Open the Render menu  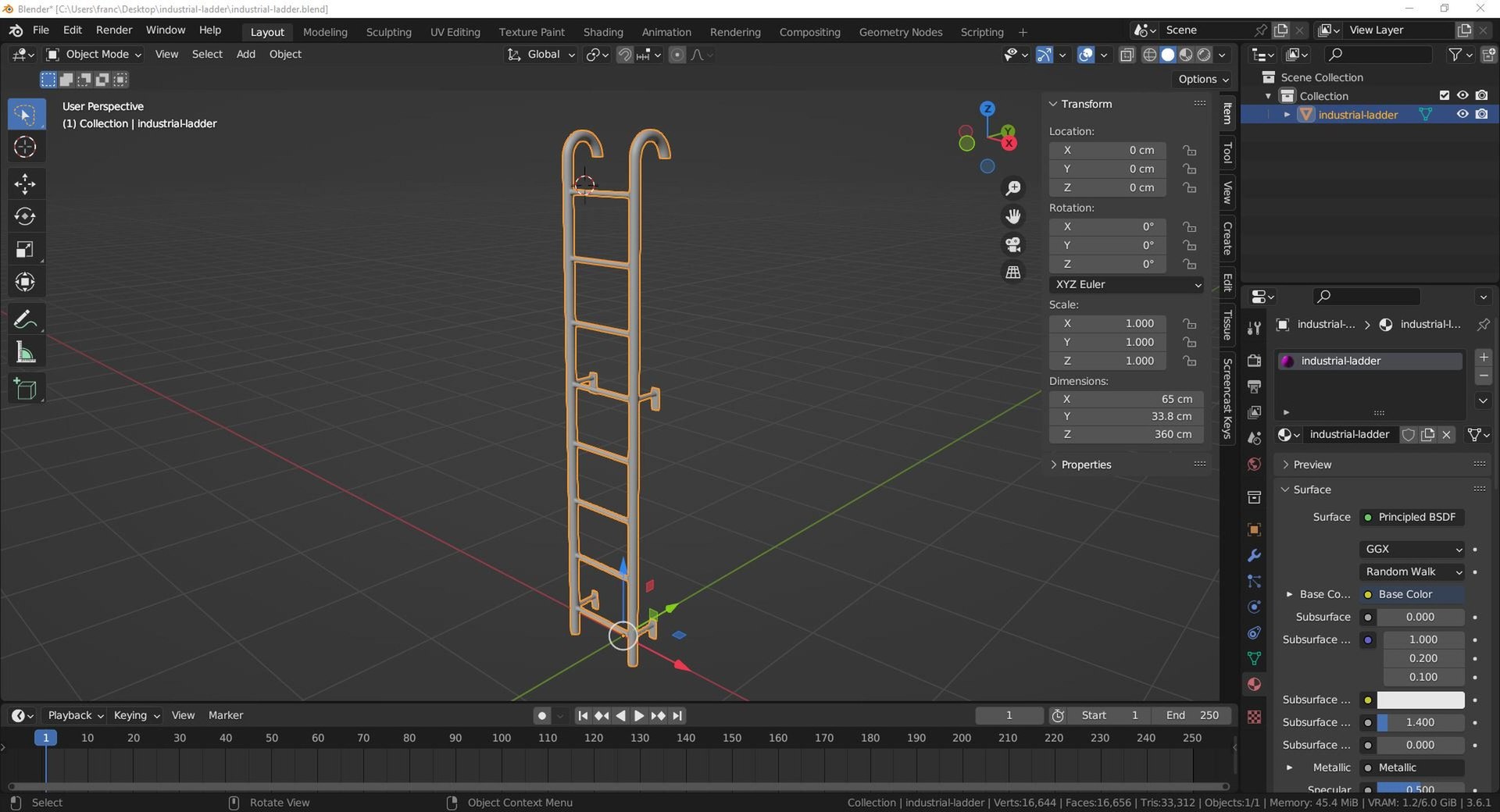pyautogui.click(x=114, y=30)
